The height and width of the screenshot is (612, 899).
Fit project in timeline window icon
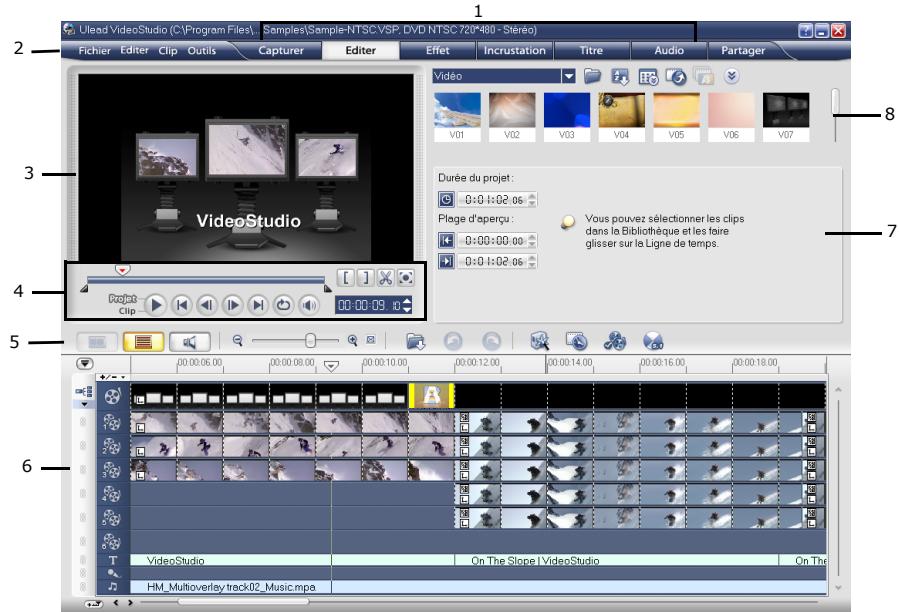(x=371, y=340)
